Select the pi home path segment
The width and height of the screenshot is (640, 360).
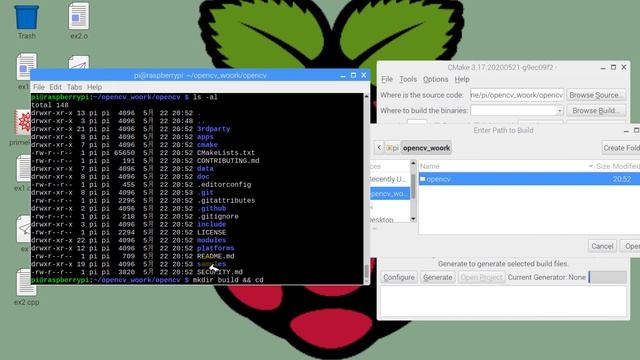(x=393, y=148)
